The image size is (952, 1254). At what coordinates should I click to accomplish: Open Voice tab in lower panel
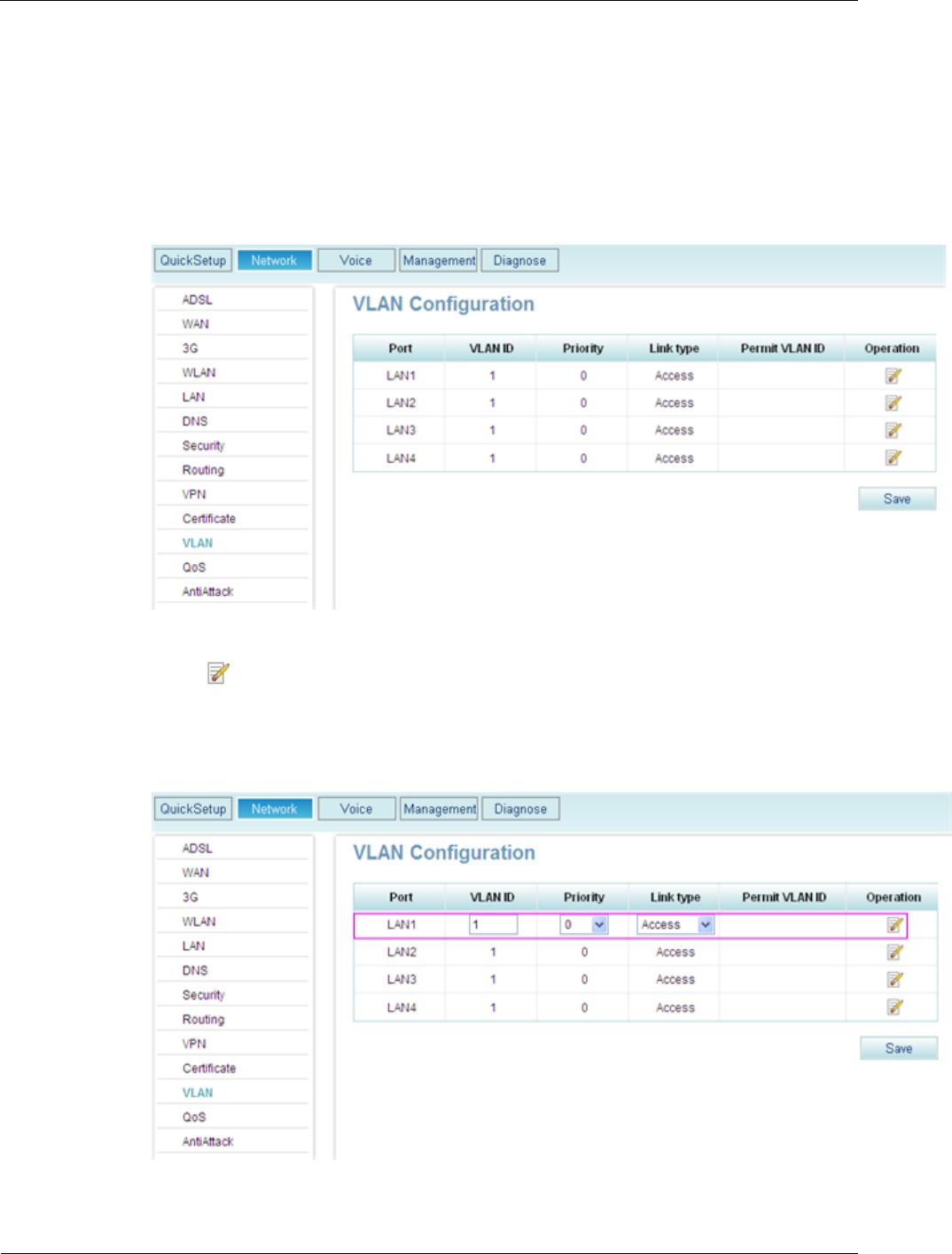point(356,809)
